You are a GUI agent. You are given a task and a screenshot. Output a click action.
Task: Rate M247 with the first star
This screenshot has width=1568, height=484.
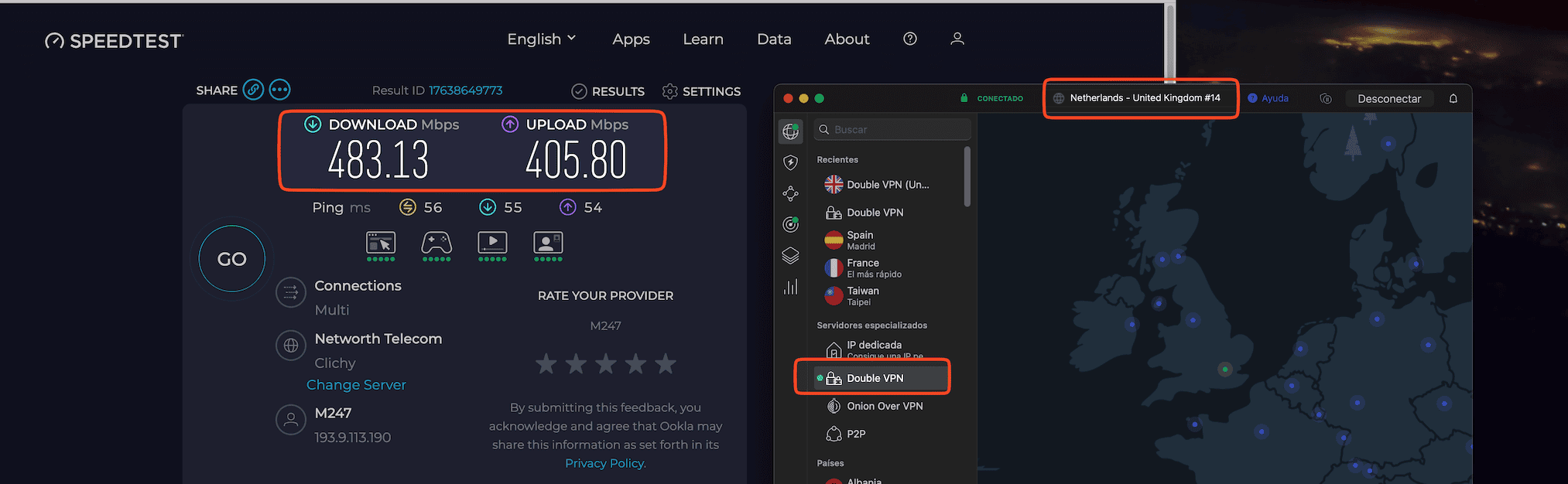pos(546,363)
